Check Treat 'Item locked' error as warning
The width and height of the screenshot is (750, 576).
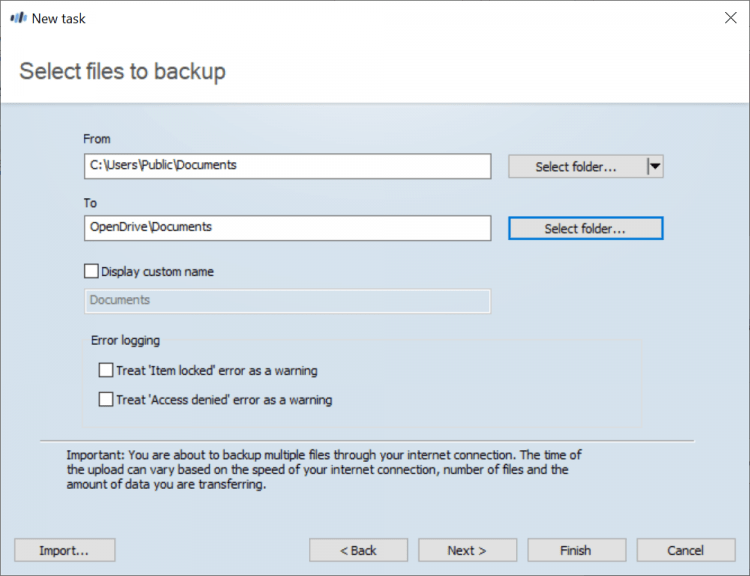tap(106, 371)
